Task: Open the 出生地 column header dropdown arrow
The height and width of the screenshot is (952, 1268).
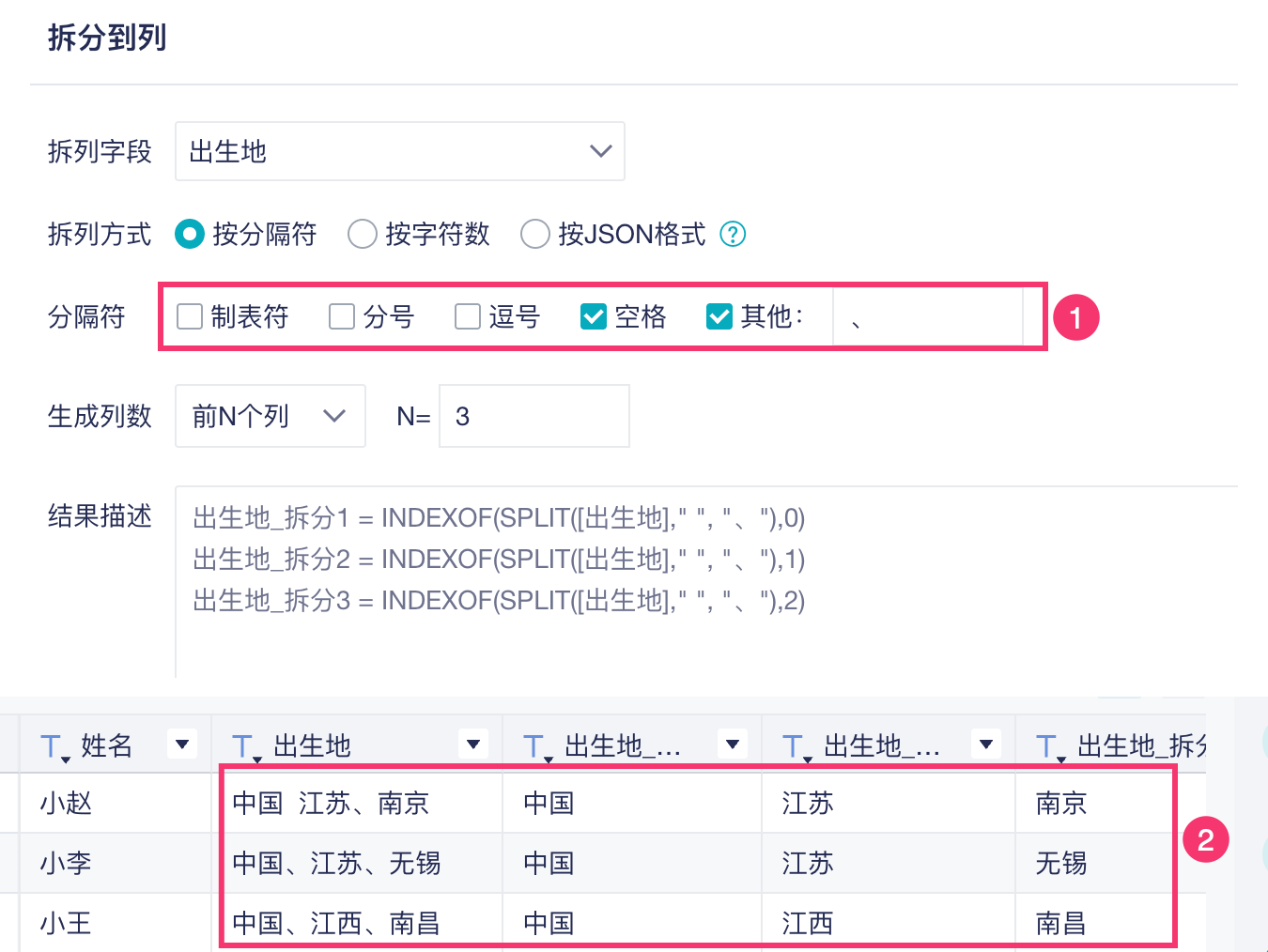Action: coord(473,745)
